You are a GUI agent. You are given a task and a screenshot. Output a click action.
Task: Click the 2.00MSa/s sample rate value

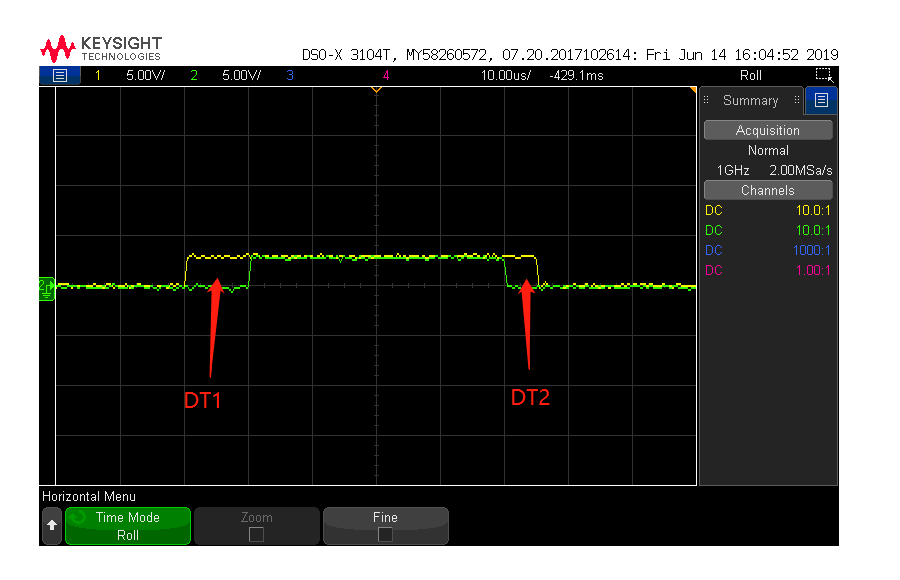point(801,170)
